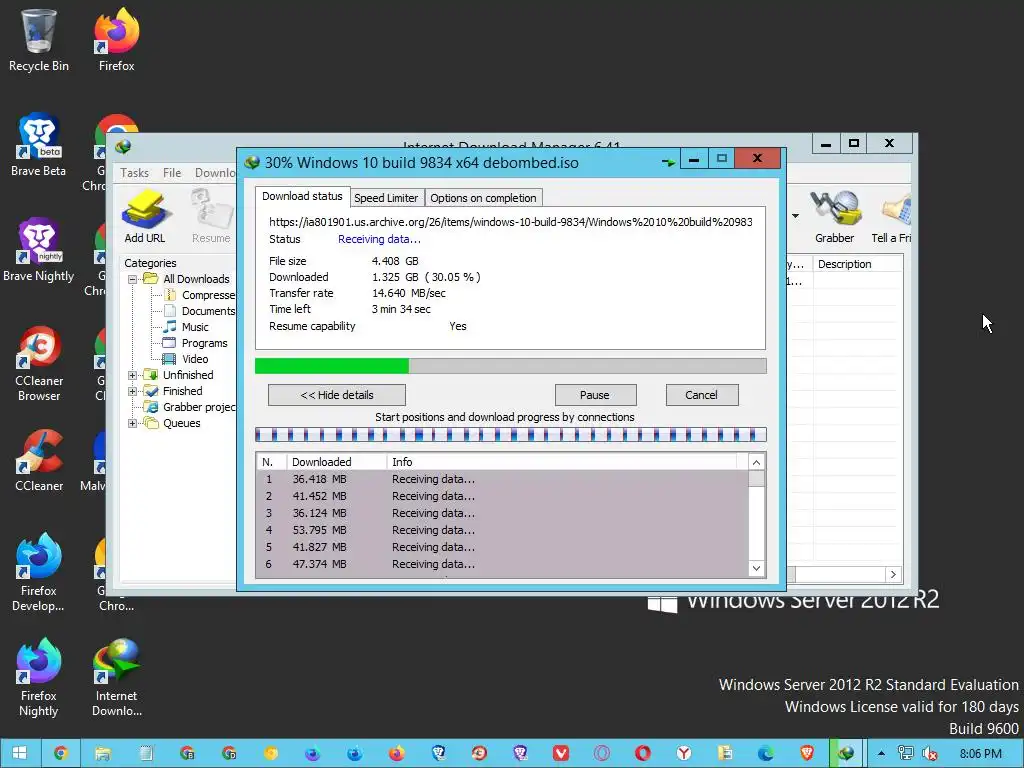
Task: Open the File menu in IDM
Action: [172, 172]
